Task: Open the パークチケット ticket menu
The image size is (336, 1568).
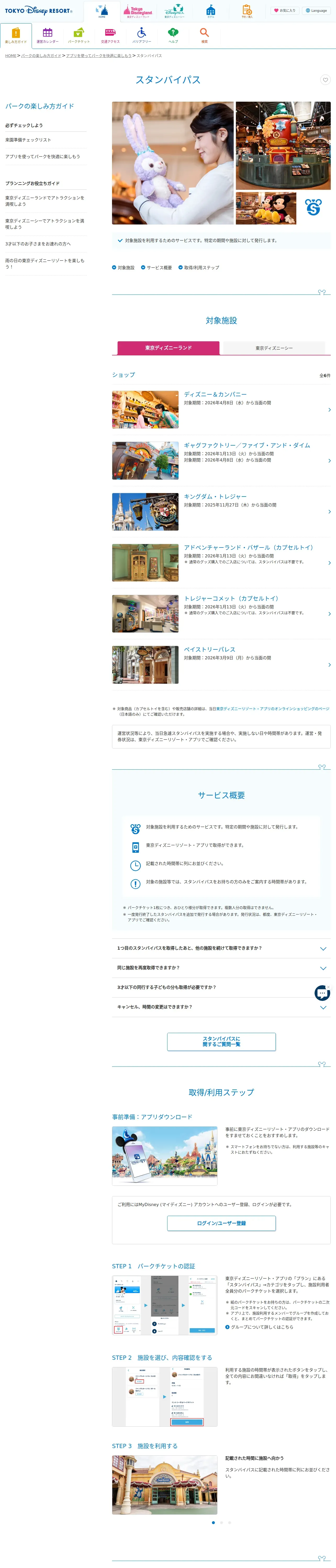Action: (79, 36)
